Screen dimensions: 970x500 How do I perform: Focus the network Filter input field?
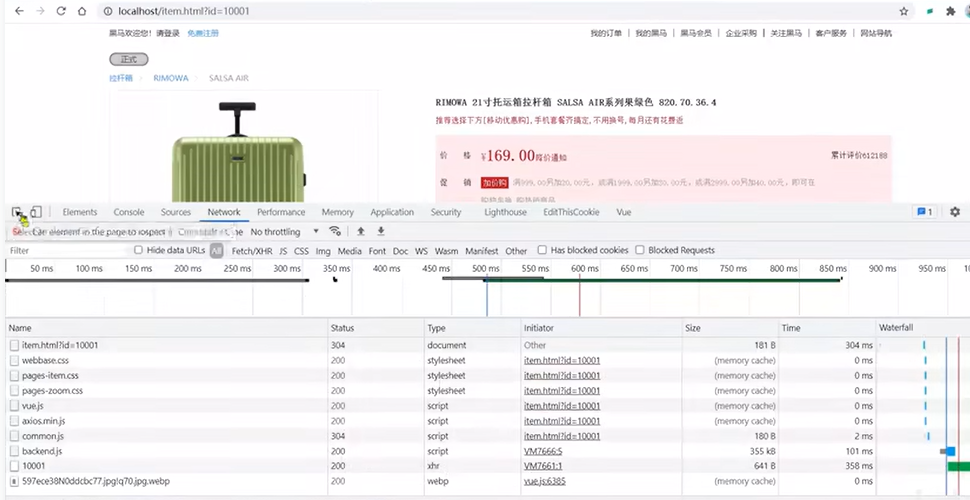point(68,251)
